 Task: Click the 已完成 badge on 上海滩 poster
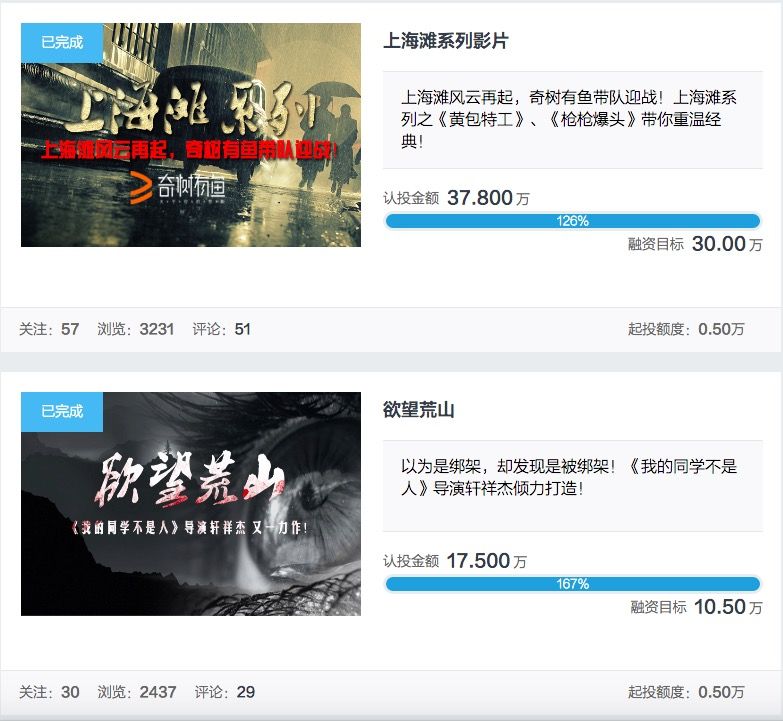(x=62, y=42)
